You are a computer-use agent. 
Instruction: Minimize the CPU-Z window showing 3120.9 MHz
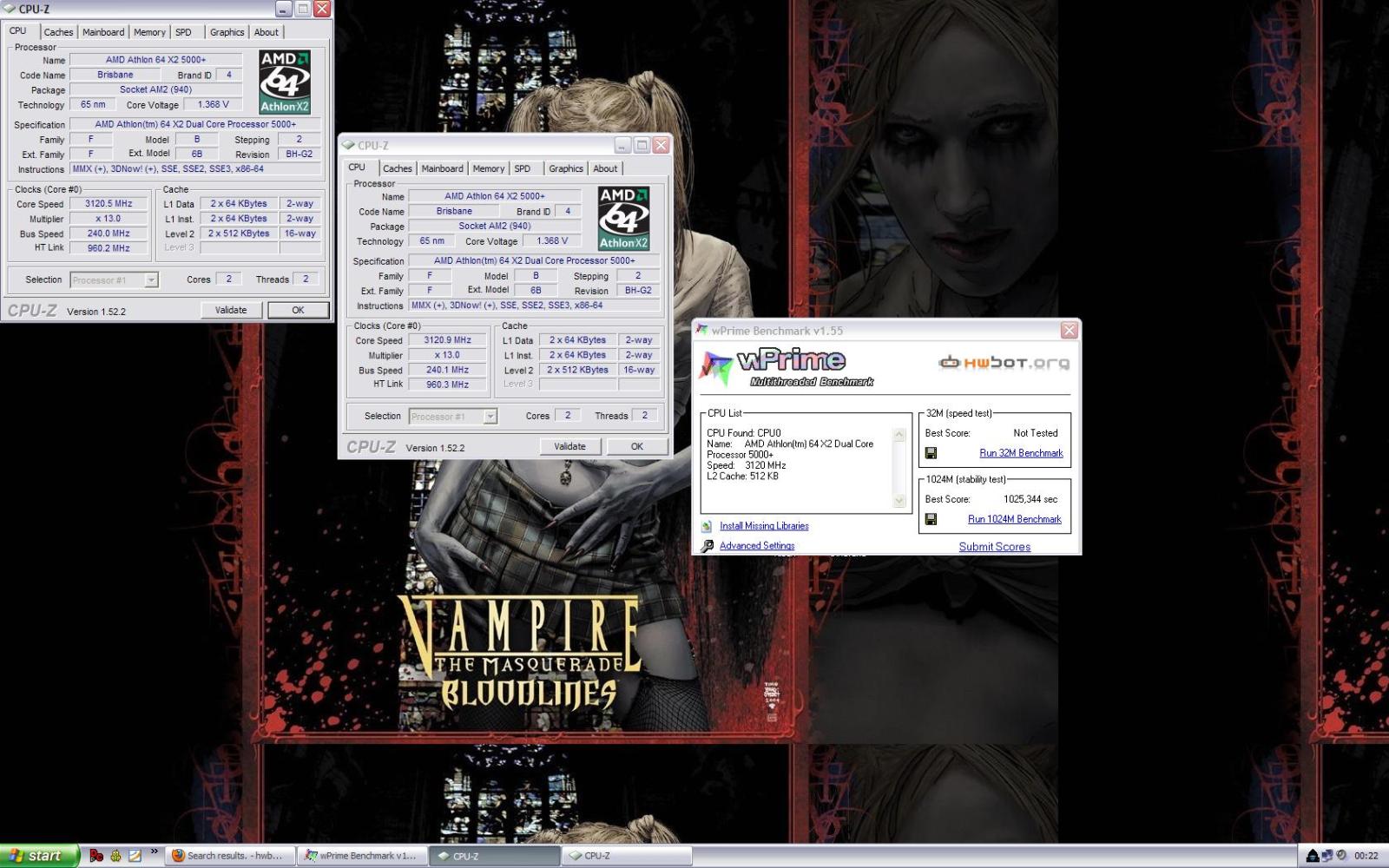coord(622,145)
